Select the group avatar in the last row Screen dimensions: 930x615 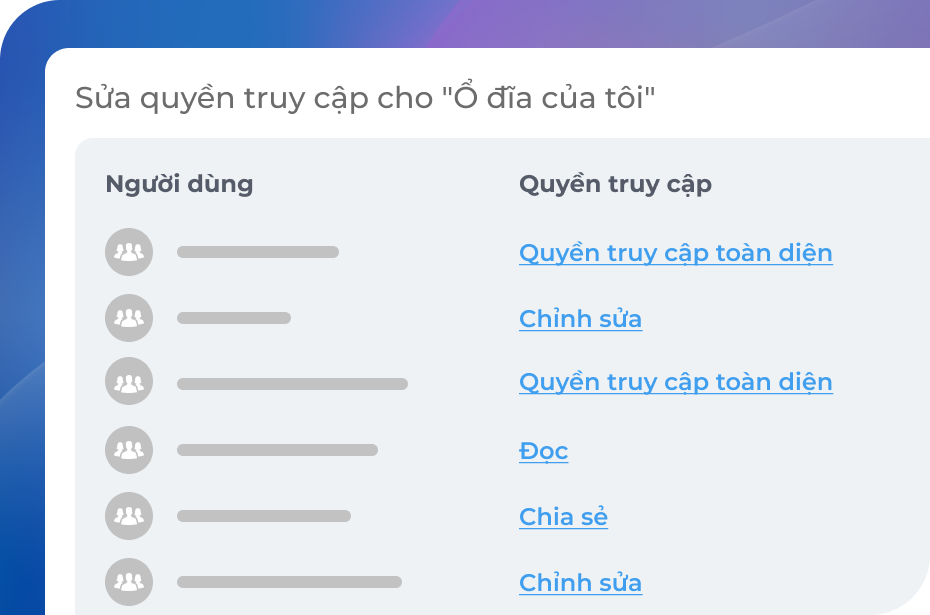(x=129, y=582)
